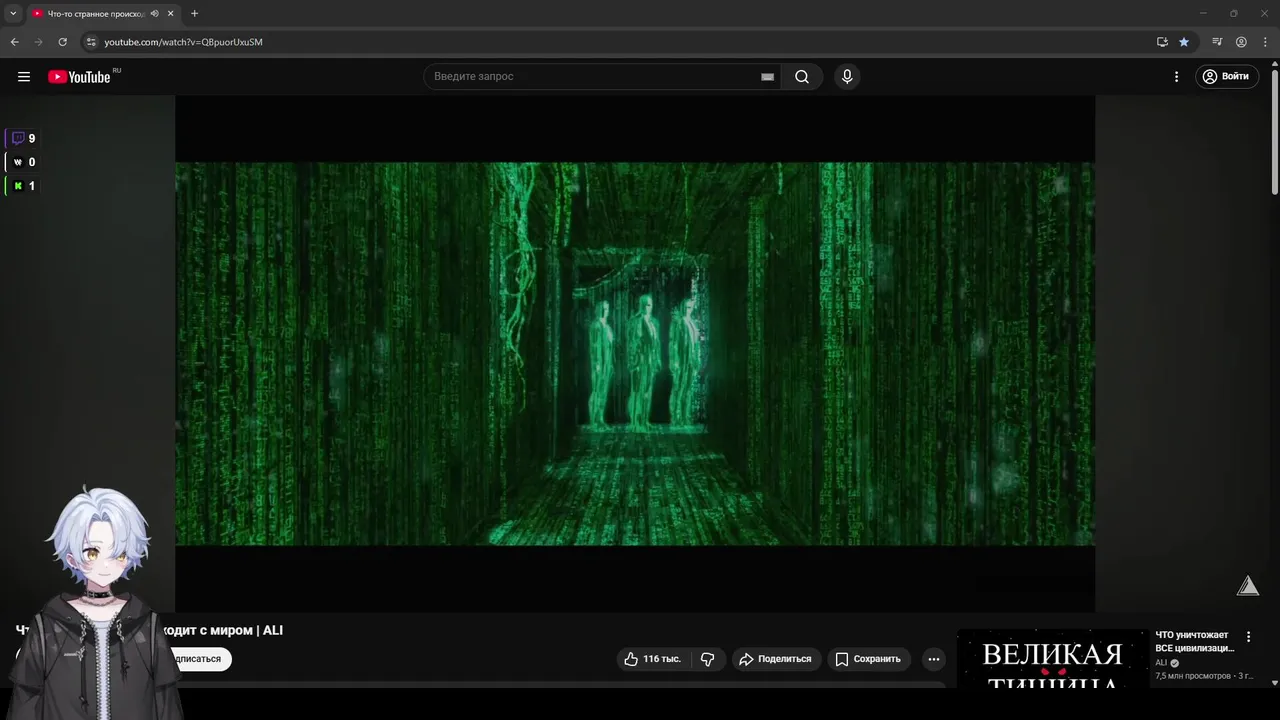
Task: Save the video with Сохранить
Action: (x=869, y=659)
